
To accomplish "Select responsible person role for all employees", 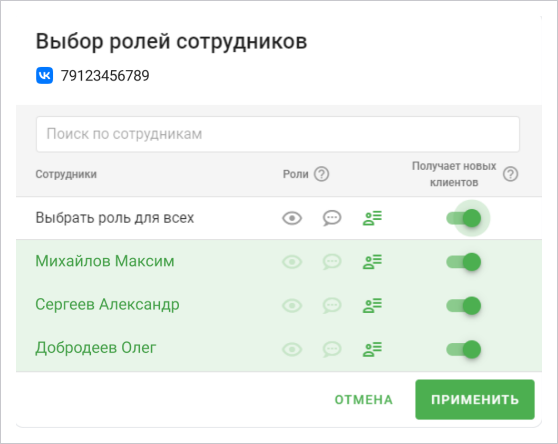I will (x=372, y=218).
